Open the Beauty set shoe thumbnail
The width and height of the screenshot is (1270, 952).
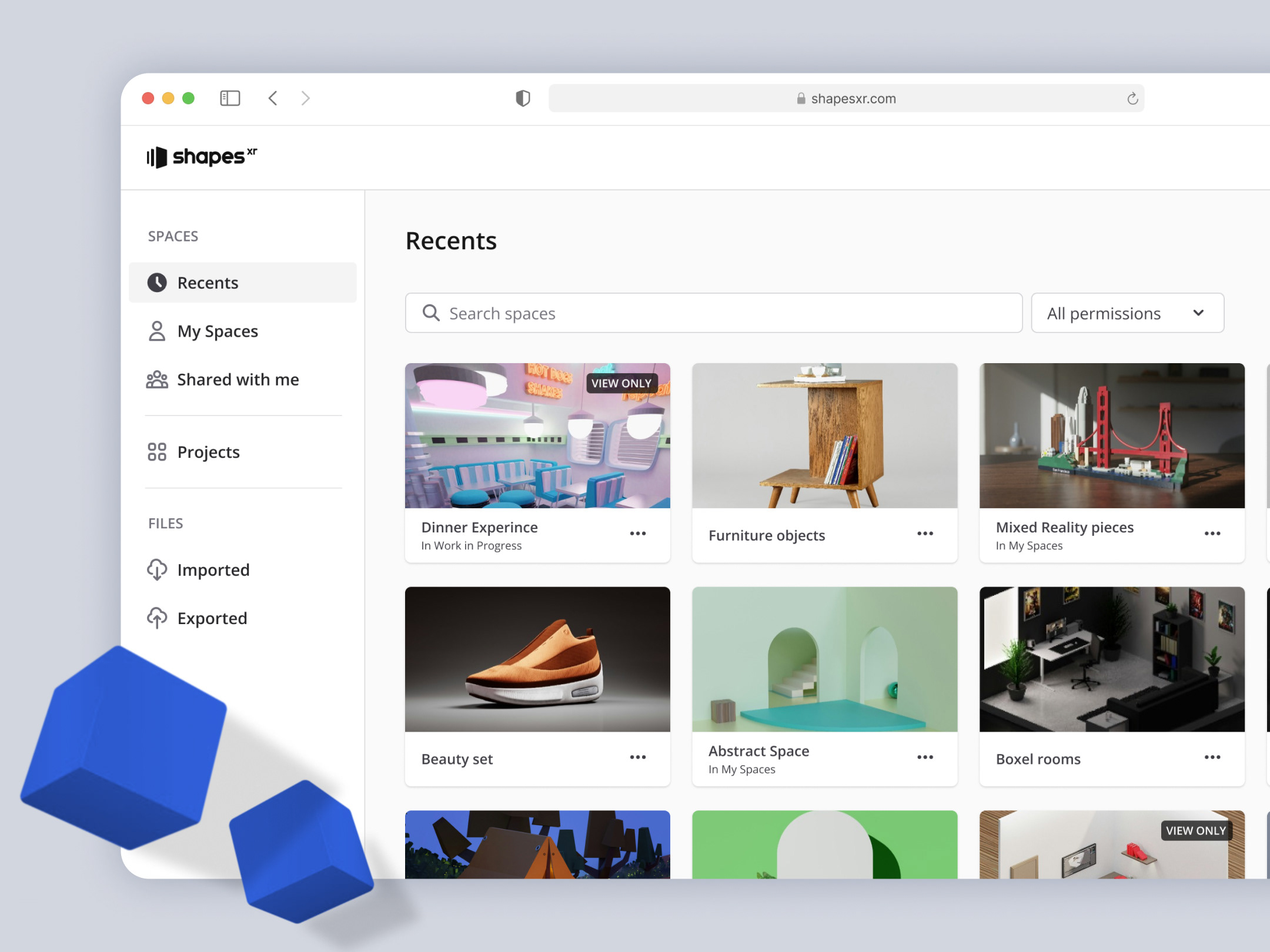point(537,659)
